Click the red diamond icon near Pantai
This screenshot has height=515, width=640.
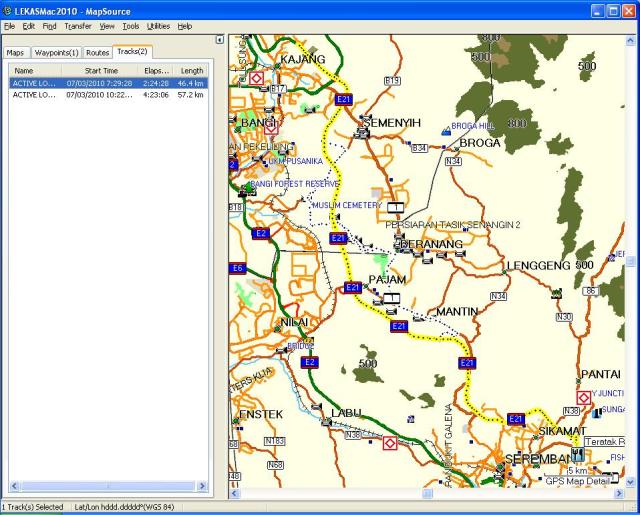[584, 397]
